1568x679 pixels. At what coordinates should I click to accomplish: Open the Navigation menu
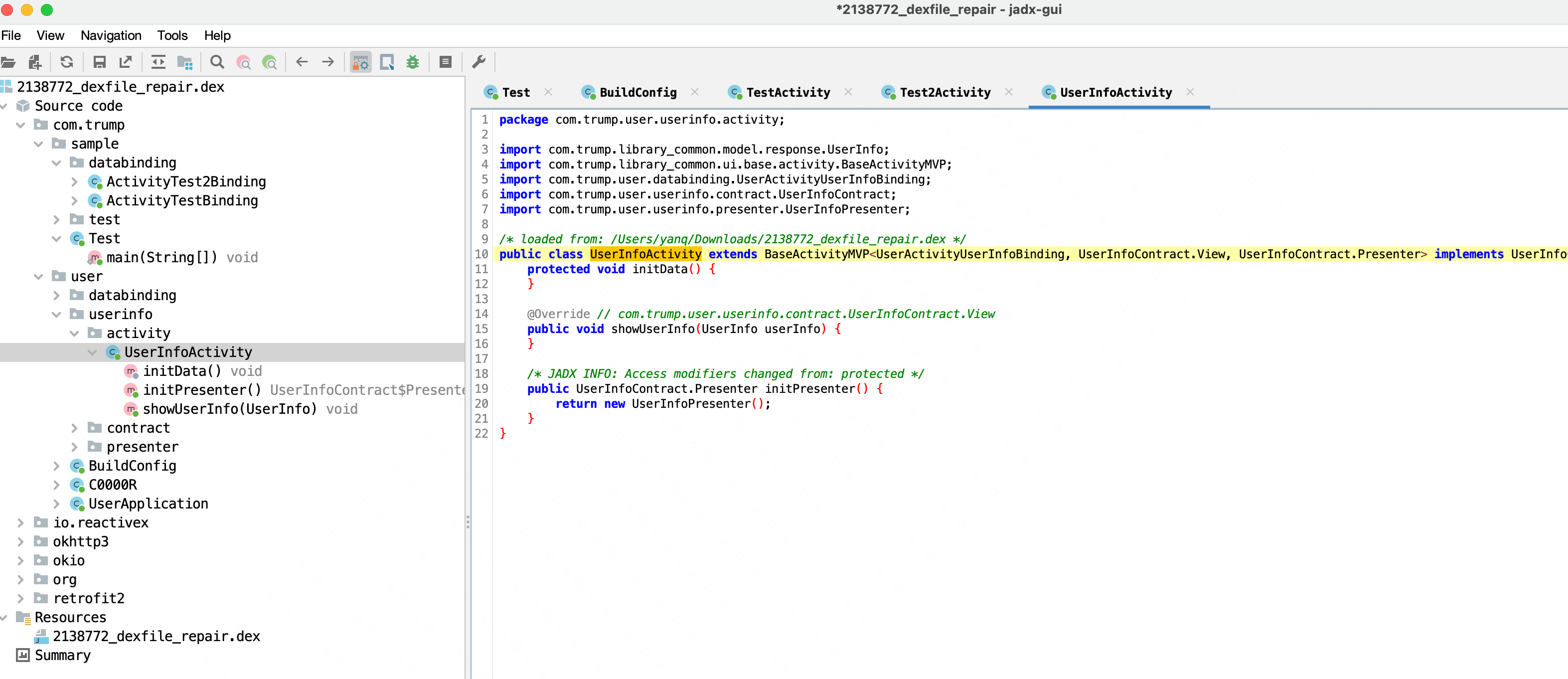(x=111, y=35)
